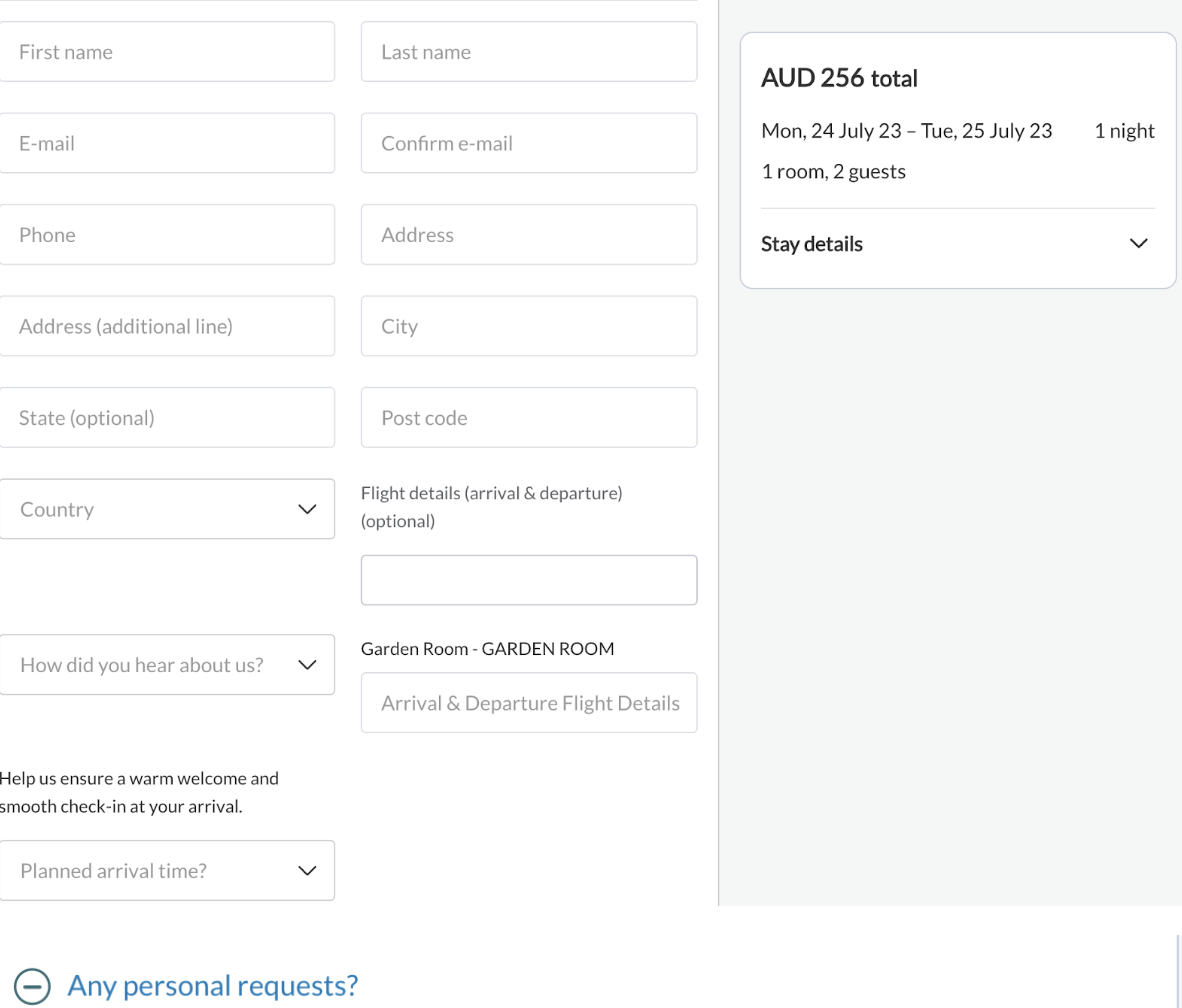
Task: Click the AUD 256 total heading
Action: click(839, 78)
